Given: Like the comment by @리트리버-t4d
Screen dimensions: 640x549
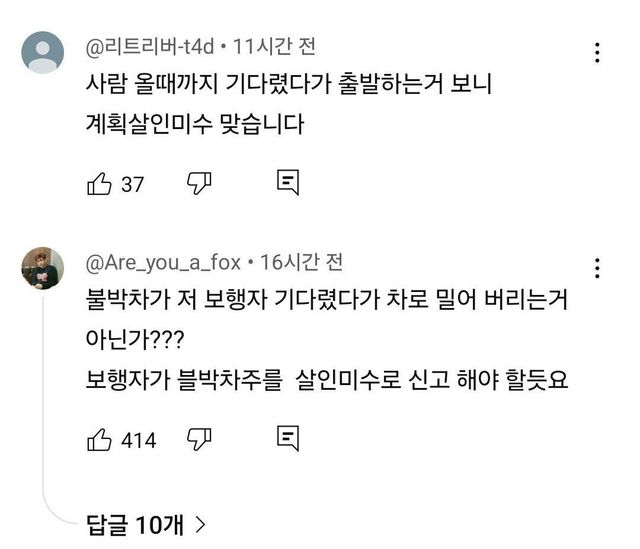Looking at the screenshot, I should [99, 184].
